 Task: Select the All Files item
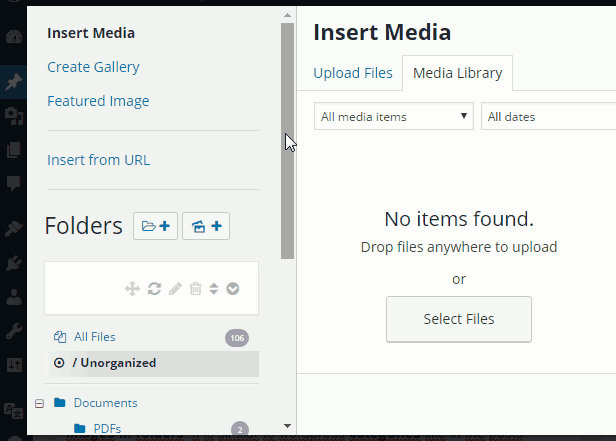[94, 337]
